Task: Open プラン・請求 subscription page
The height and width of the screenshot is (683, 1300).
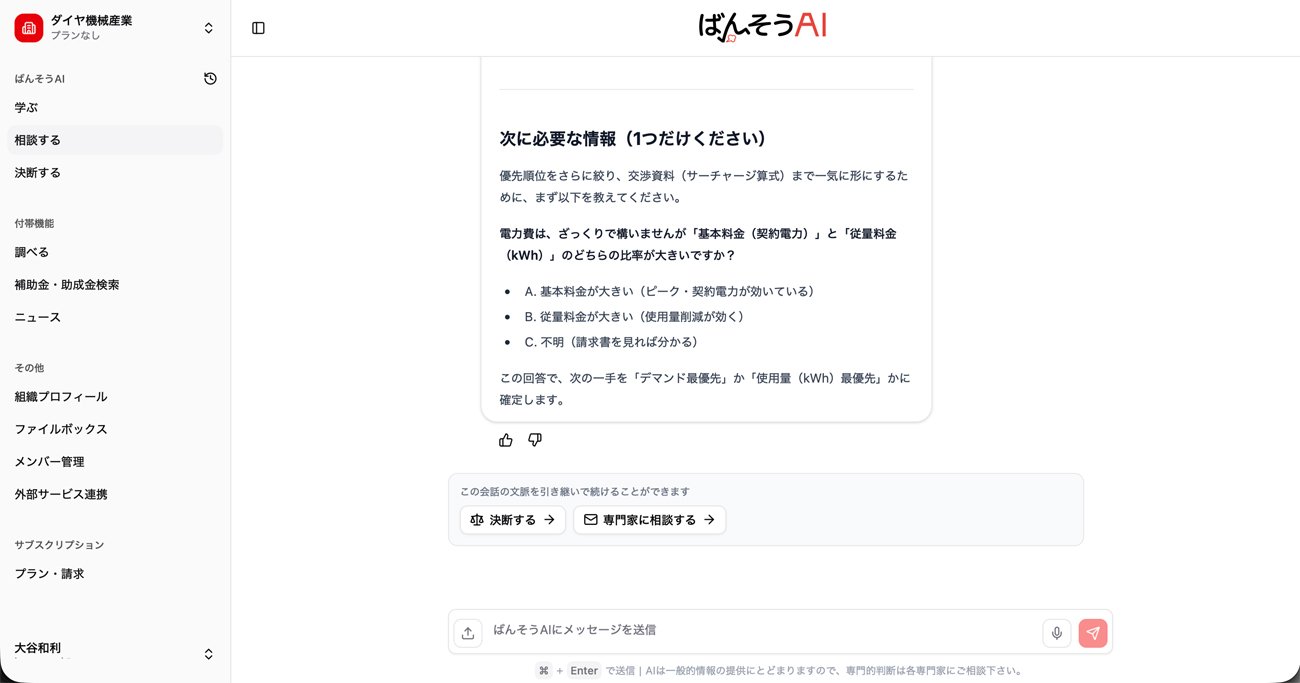Action: pos(49,574)
